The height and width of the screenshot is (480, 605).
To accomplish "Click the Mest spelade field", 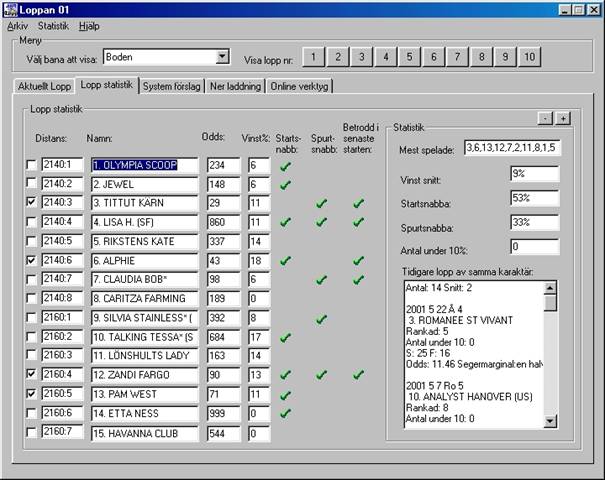I will pos(512,148).
